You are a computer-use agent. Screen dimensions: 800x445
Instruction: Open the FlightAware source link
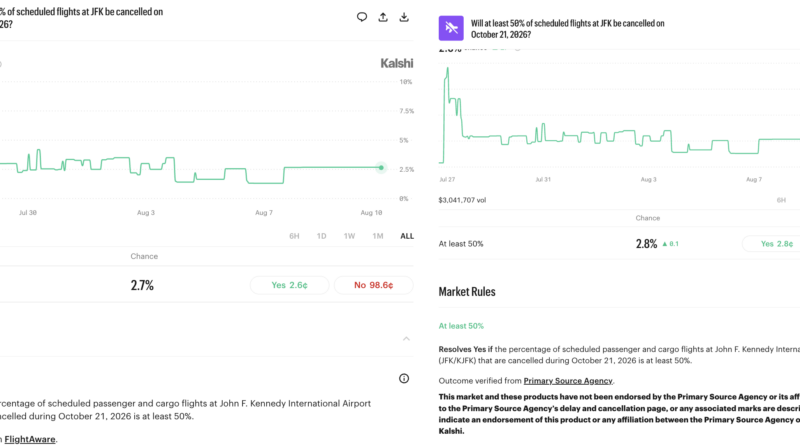click(x=30, y=439)
